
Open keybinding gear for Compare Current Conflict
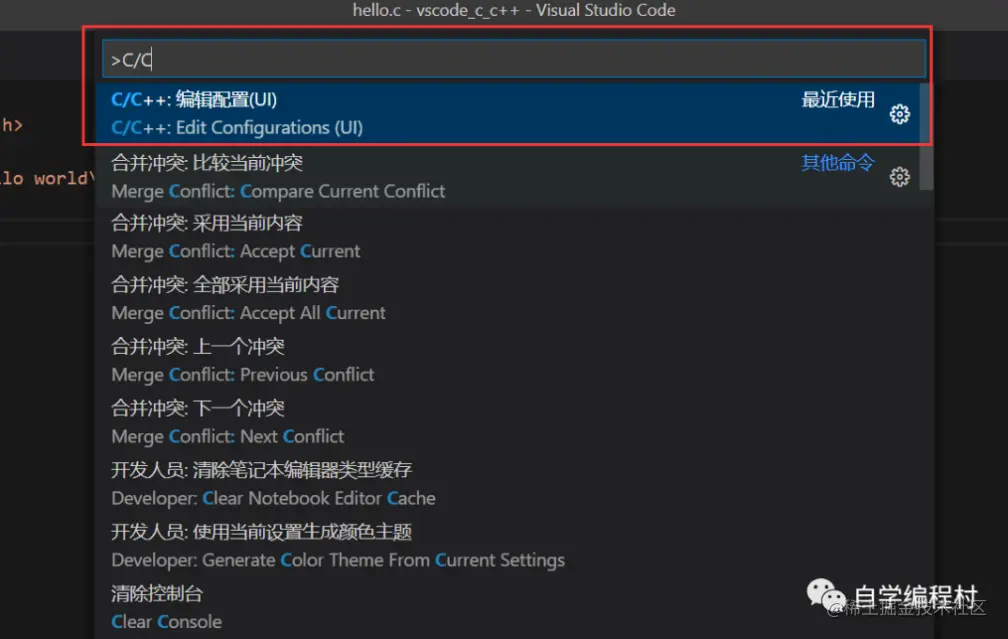click(899, 177)
